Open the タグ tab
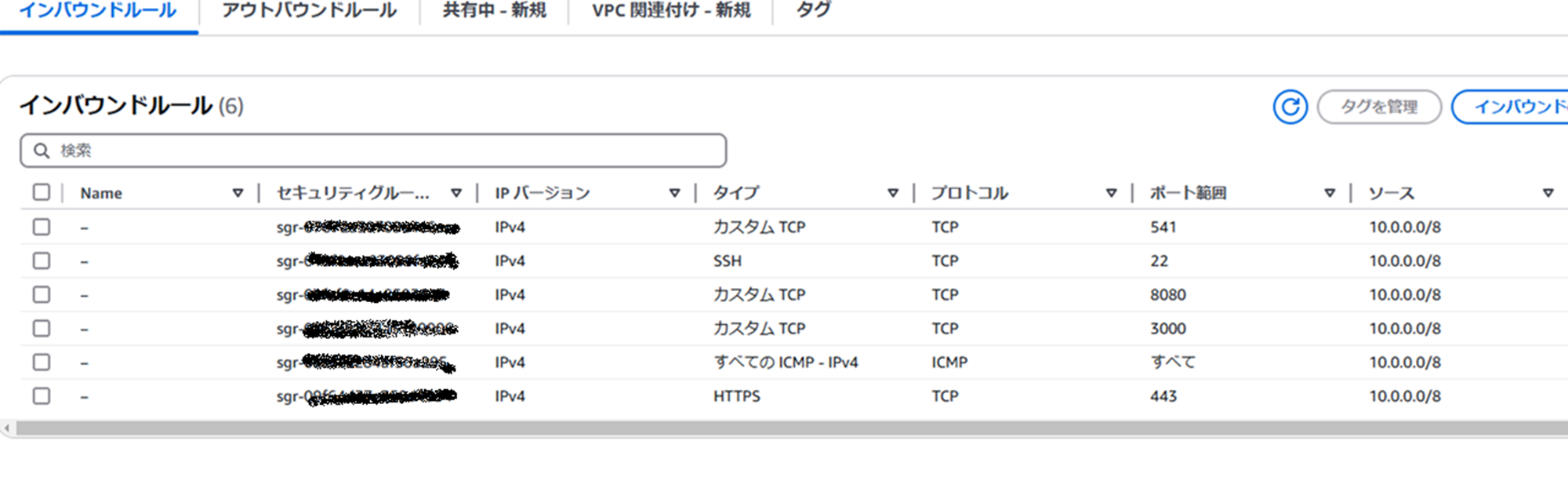This screenshot has width=1568, height=481. (x=813, y=11)
